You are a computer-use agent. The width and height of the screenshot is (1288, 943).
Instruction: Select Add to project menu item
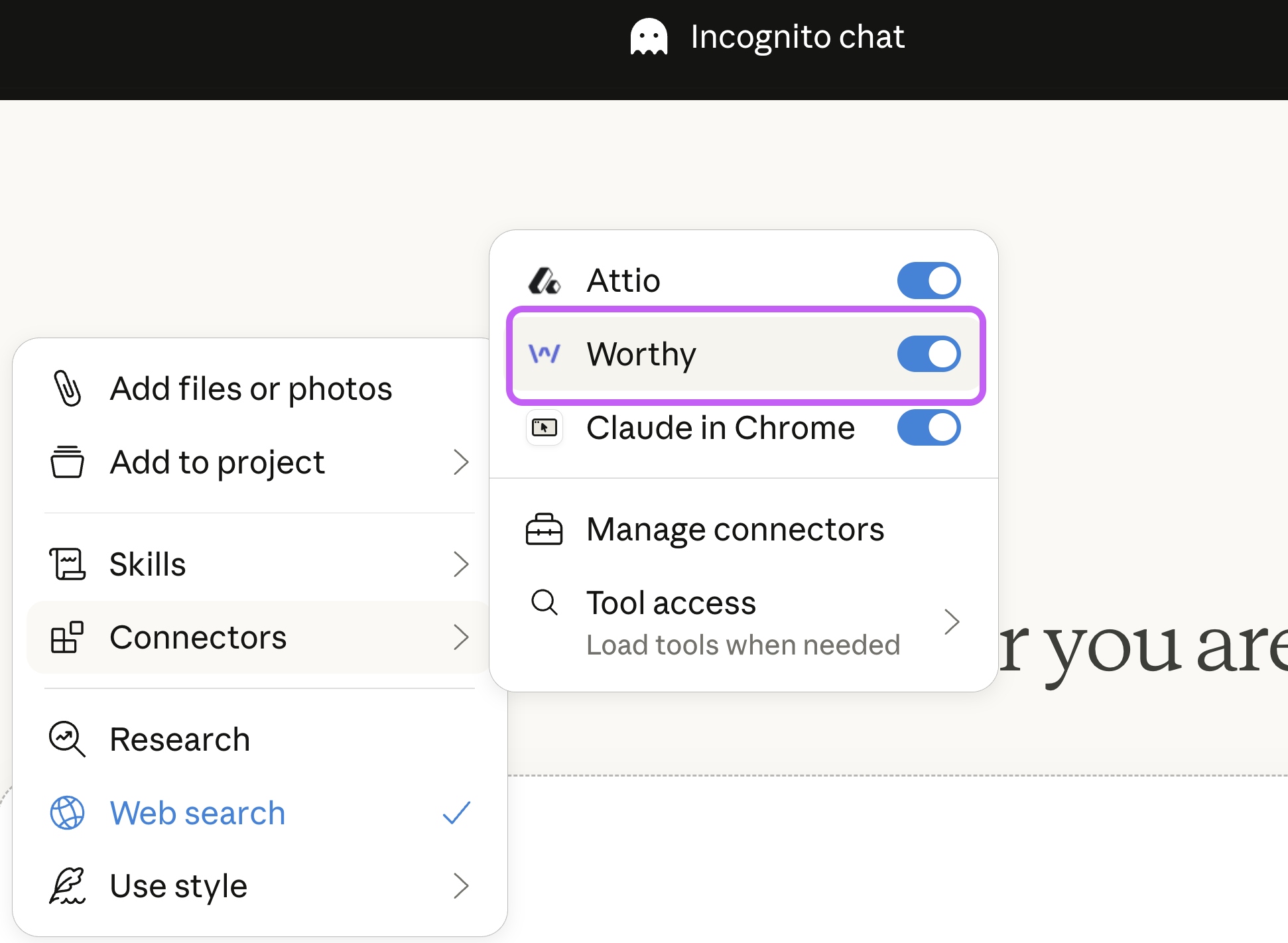pyautogui.click(x=260, y=462)
